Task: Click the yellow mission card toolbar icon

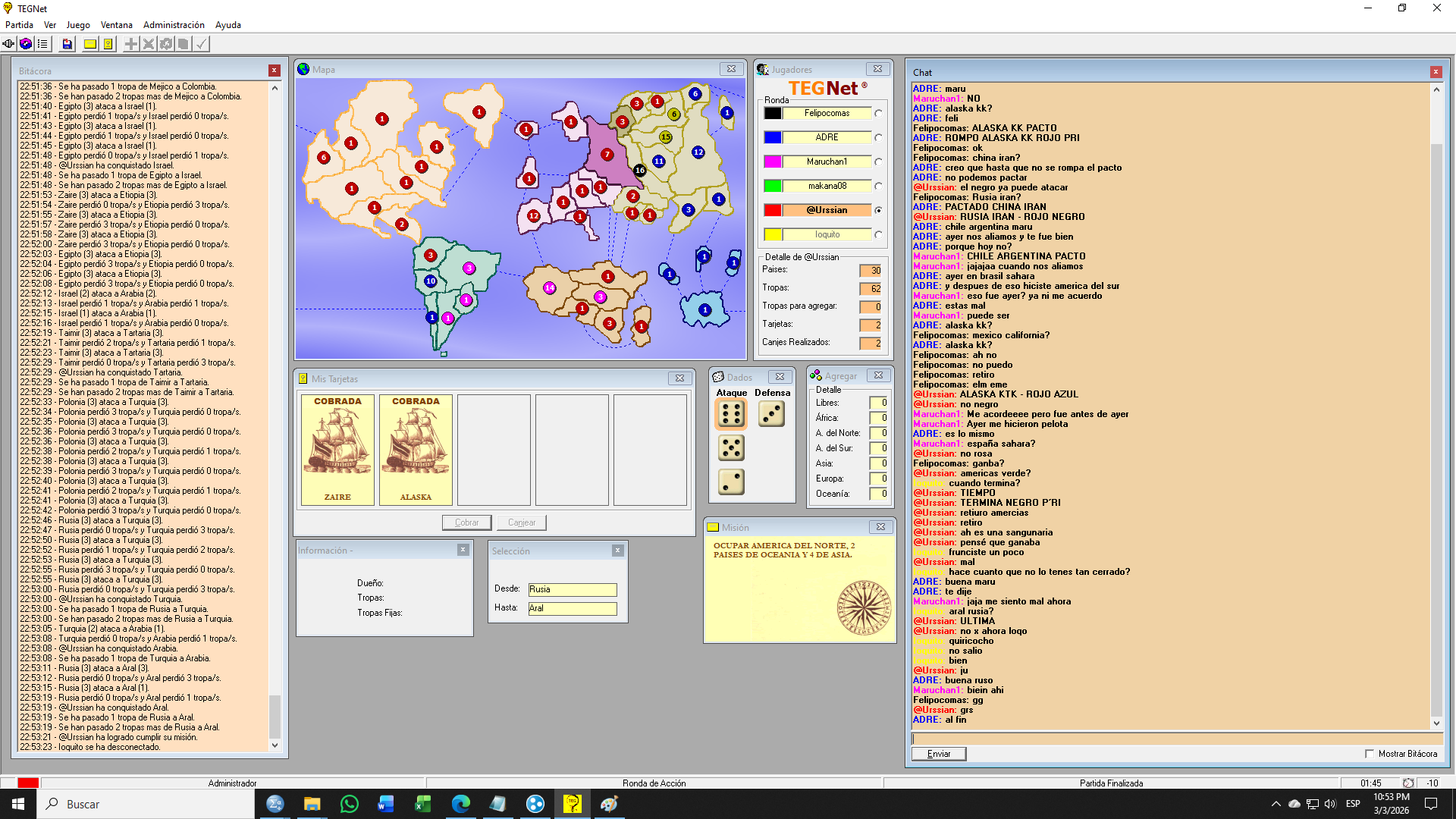Action: (90, 44)
